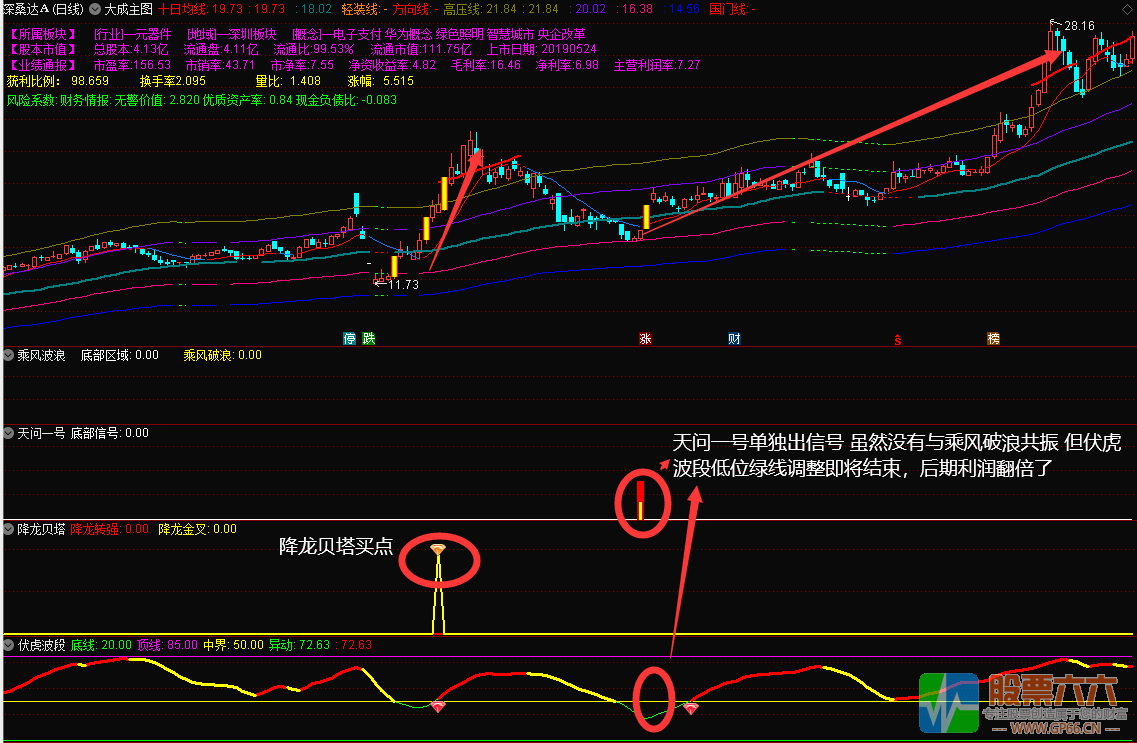The width and height of the screenshot is (1137, 743).
Task: Click the green 跌 event marker
Action: point(368,338)
